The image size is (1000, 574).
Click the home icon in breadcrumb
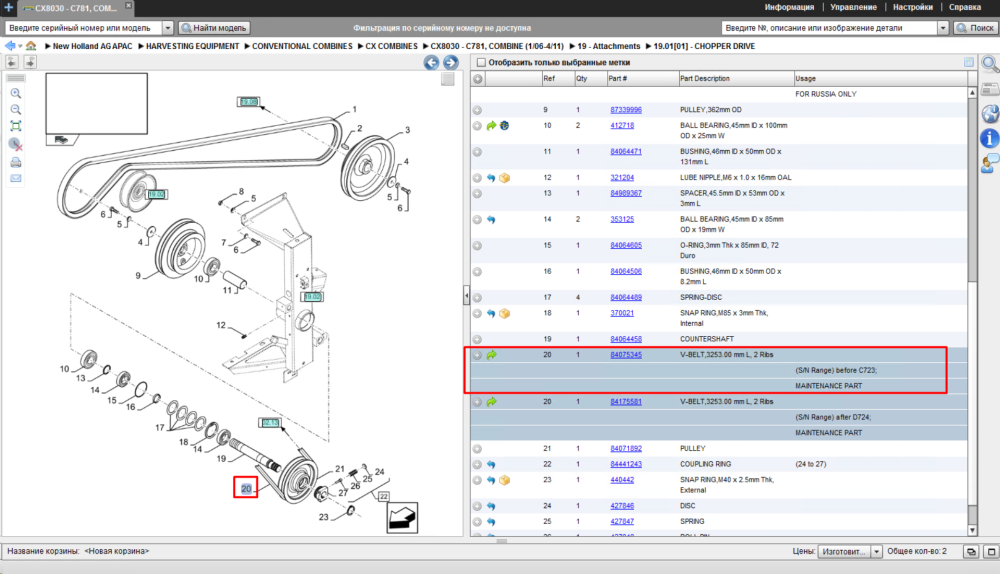pyautogui.click(x=31, y=46)
